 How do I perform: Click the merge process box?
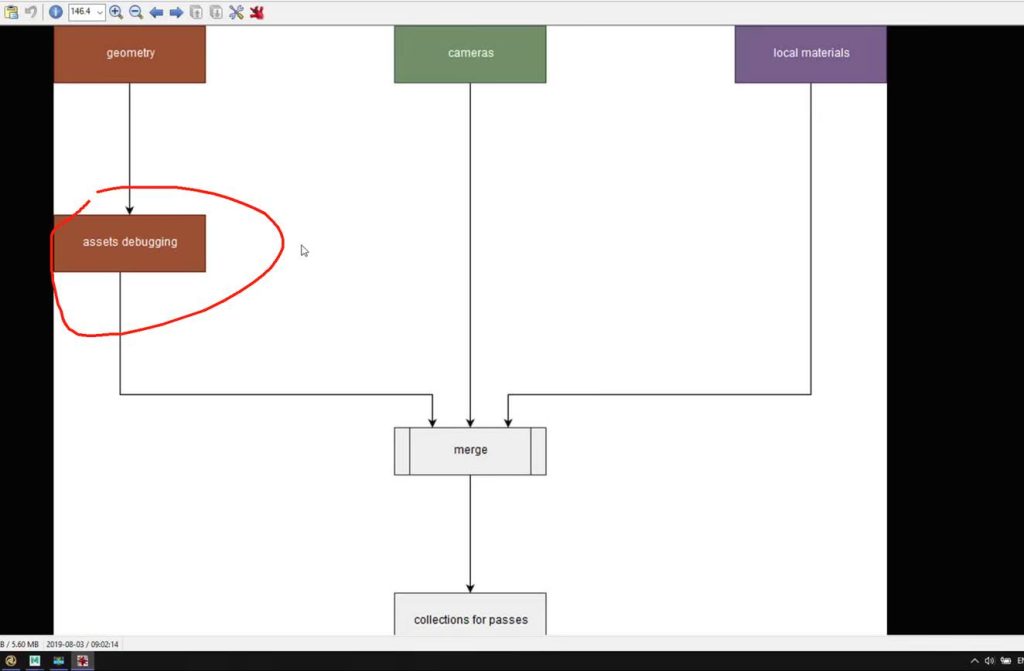coord(470,450)
